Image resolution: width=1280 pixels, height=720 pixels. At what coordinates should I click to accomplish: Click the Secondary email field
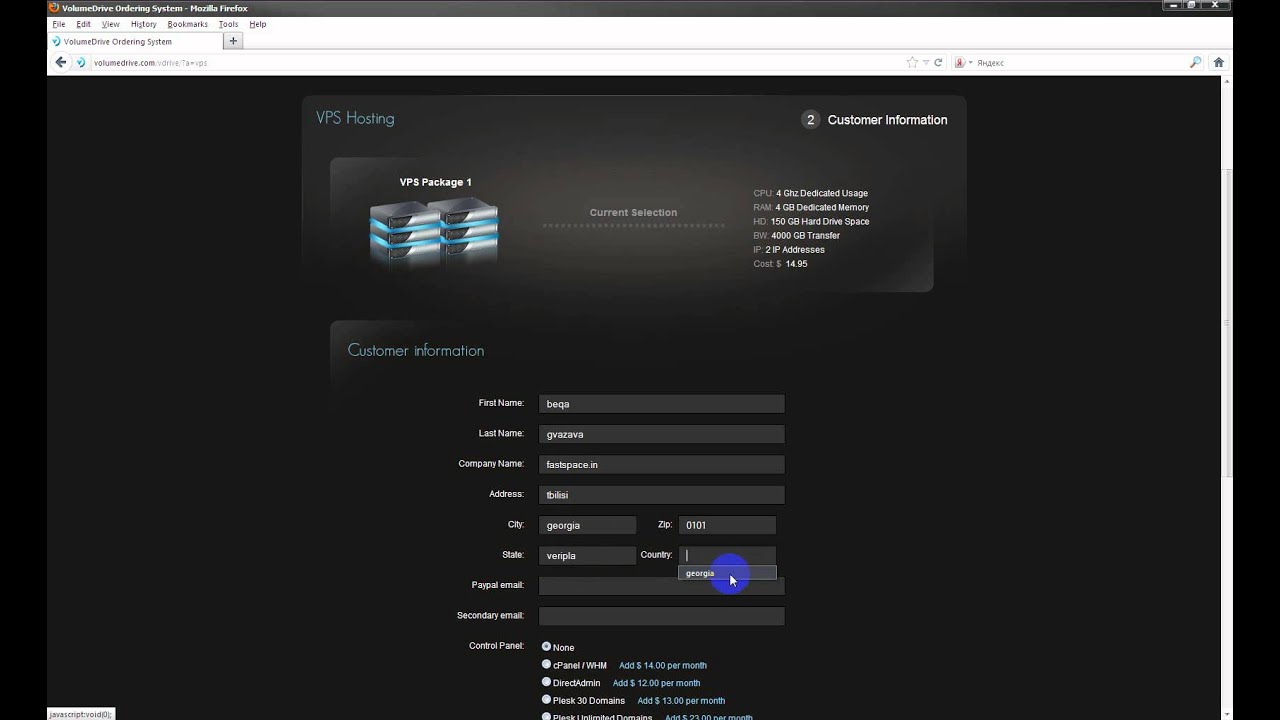(x=661, y=616)
